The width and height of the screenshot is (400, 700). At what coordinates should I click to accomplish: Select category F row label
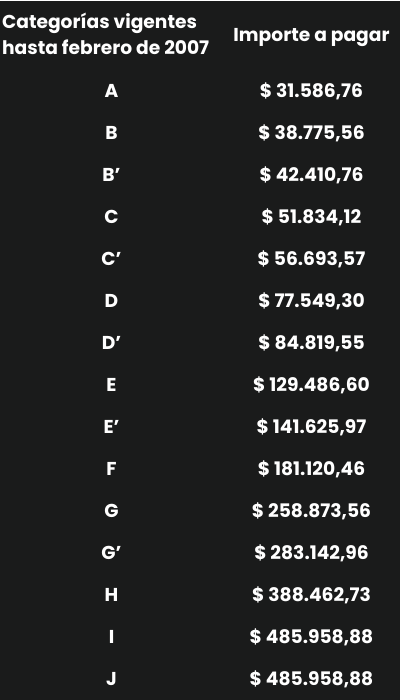coord(111,469)
